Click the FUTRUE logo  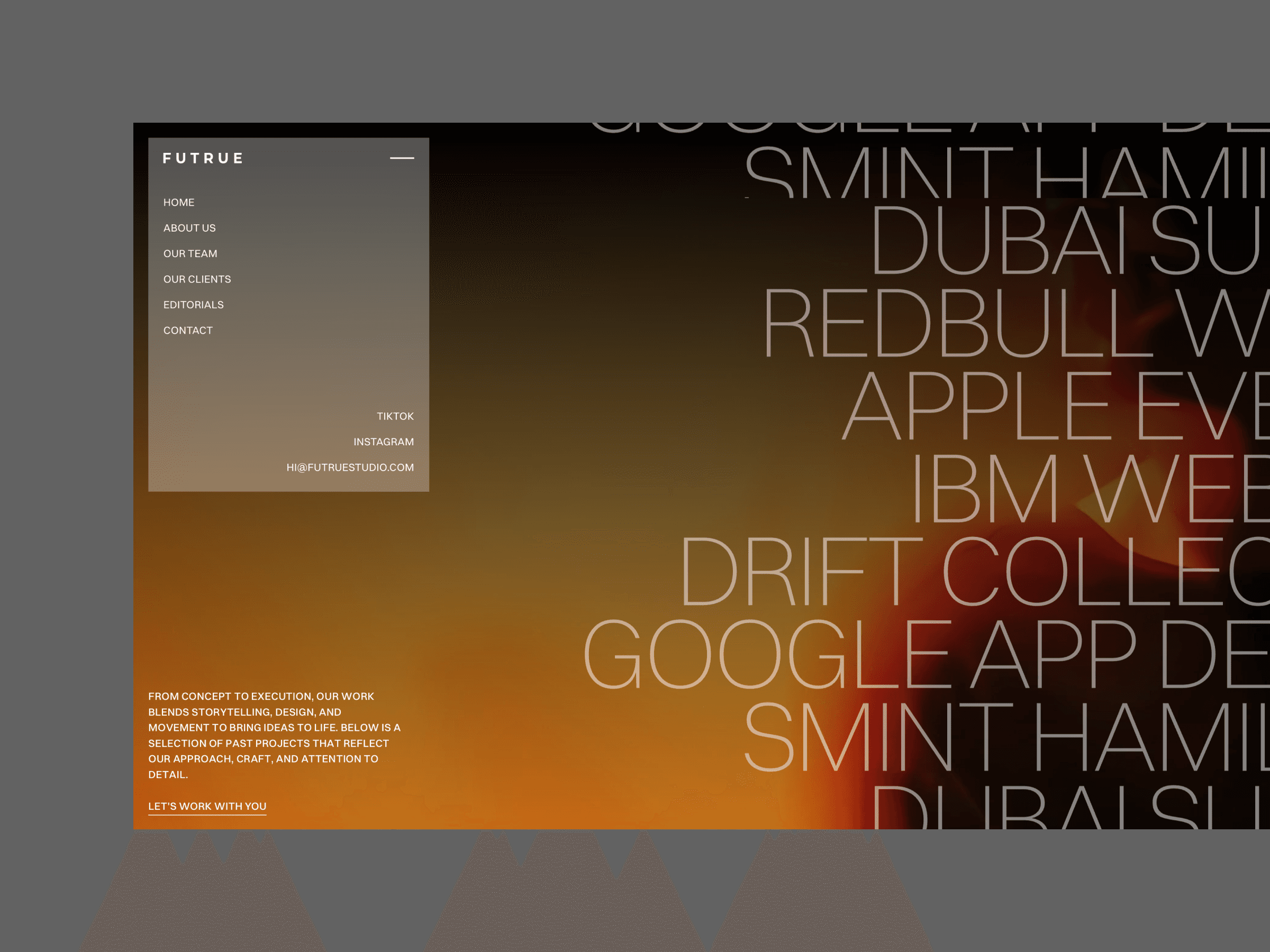pyautogui.click(x=203, y=158)
